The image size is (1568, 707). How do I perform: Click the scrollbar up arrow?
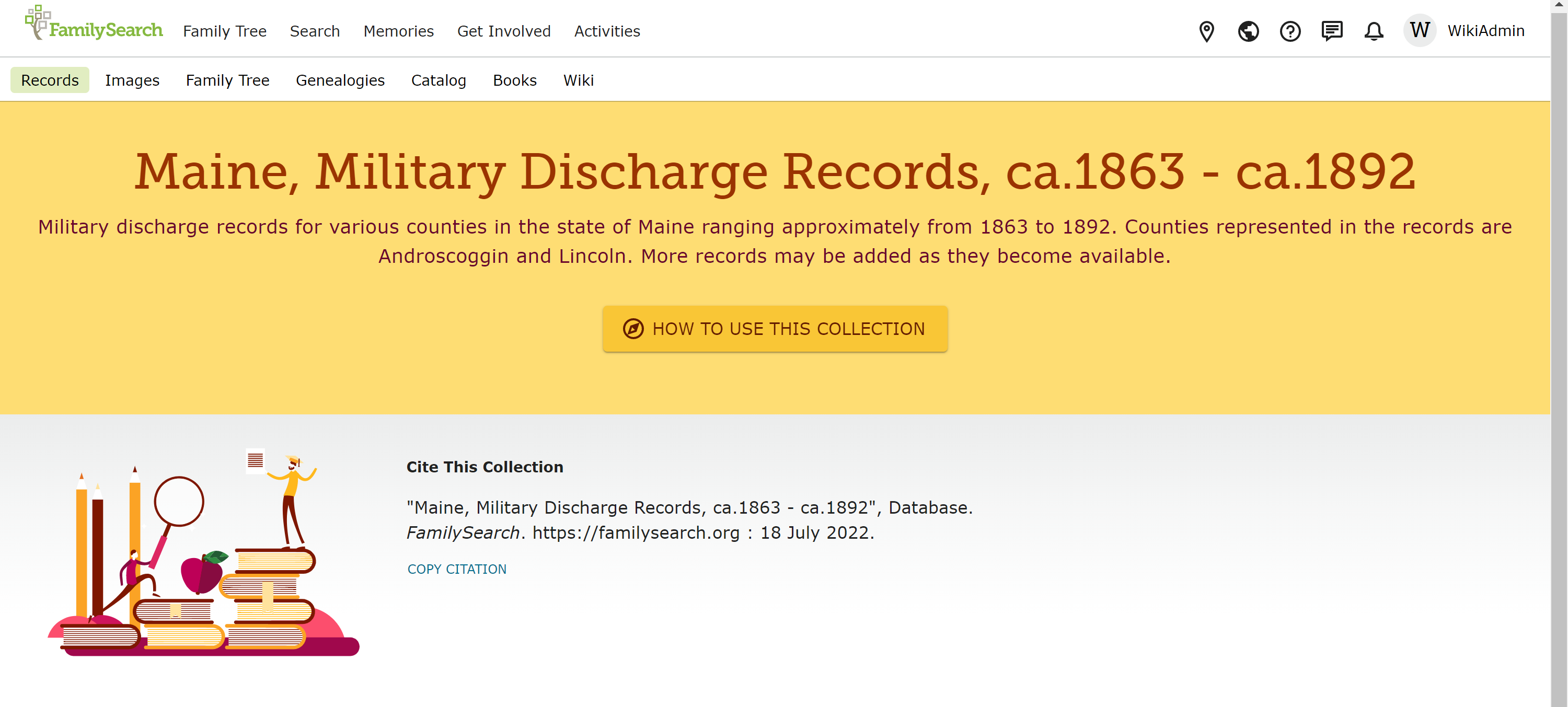(1559, 4)
